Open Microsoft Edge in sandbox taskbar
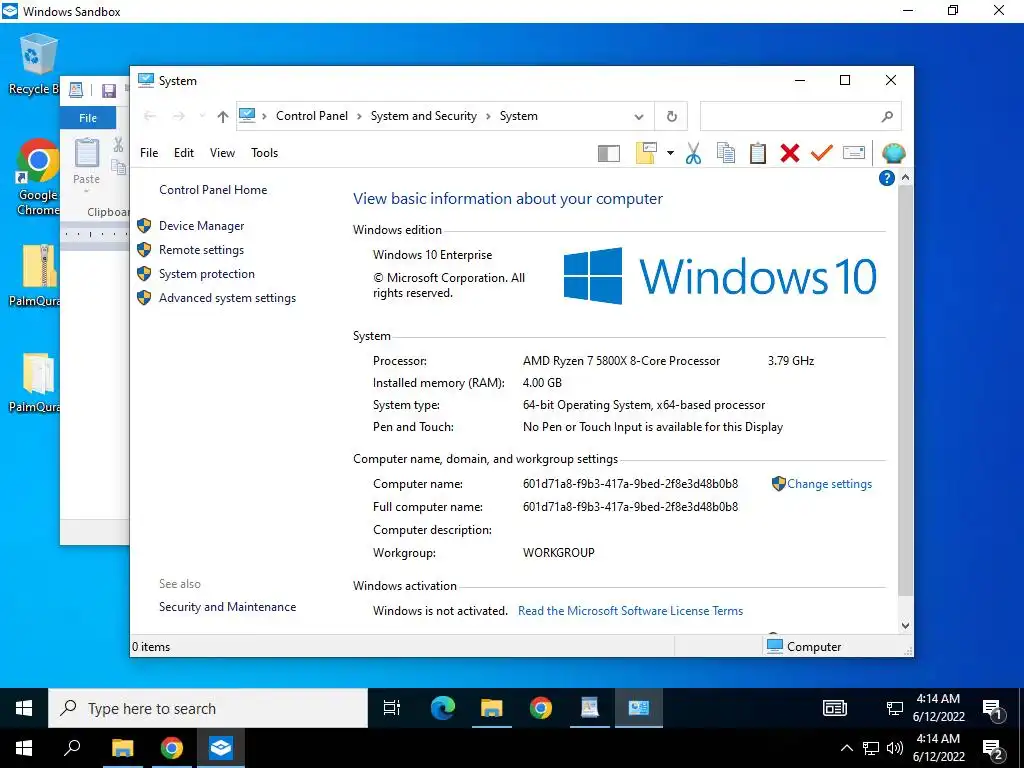 tap(443, 709)
